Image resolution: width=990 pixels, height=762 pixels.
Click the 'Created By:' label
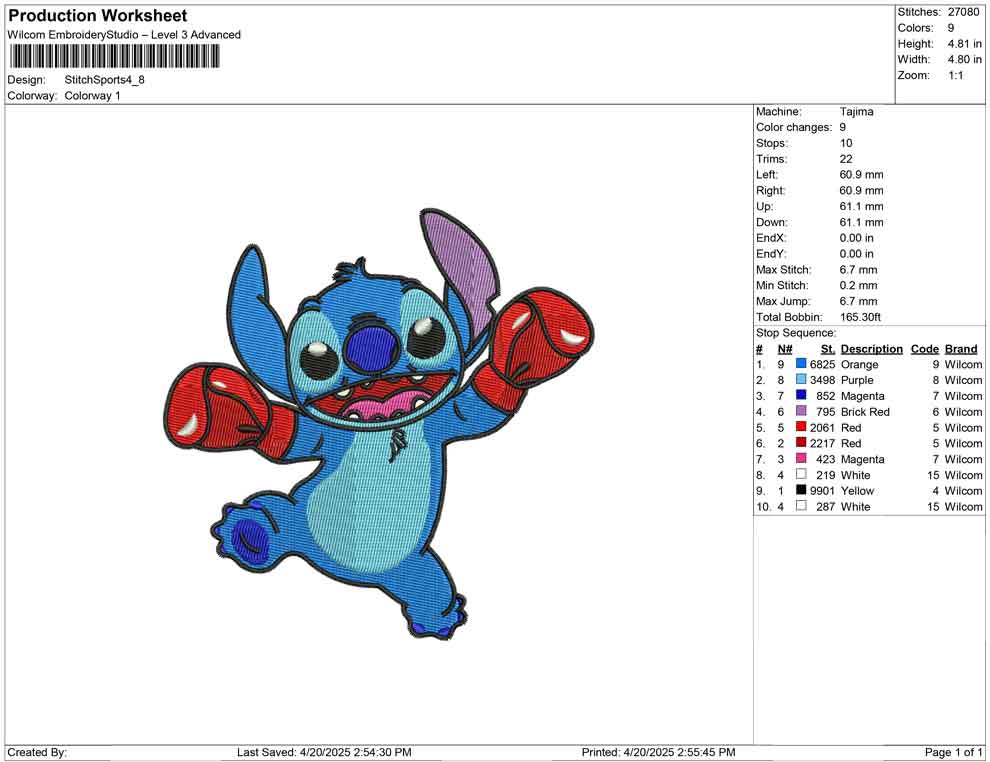[x=37, y=752]
